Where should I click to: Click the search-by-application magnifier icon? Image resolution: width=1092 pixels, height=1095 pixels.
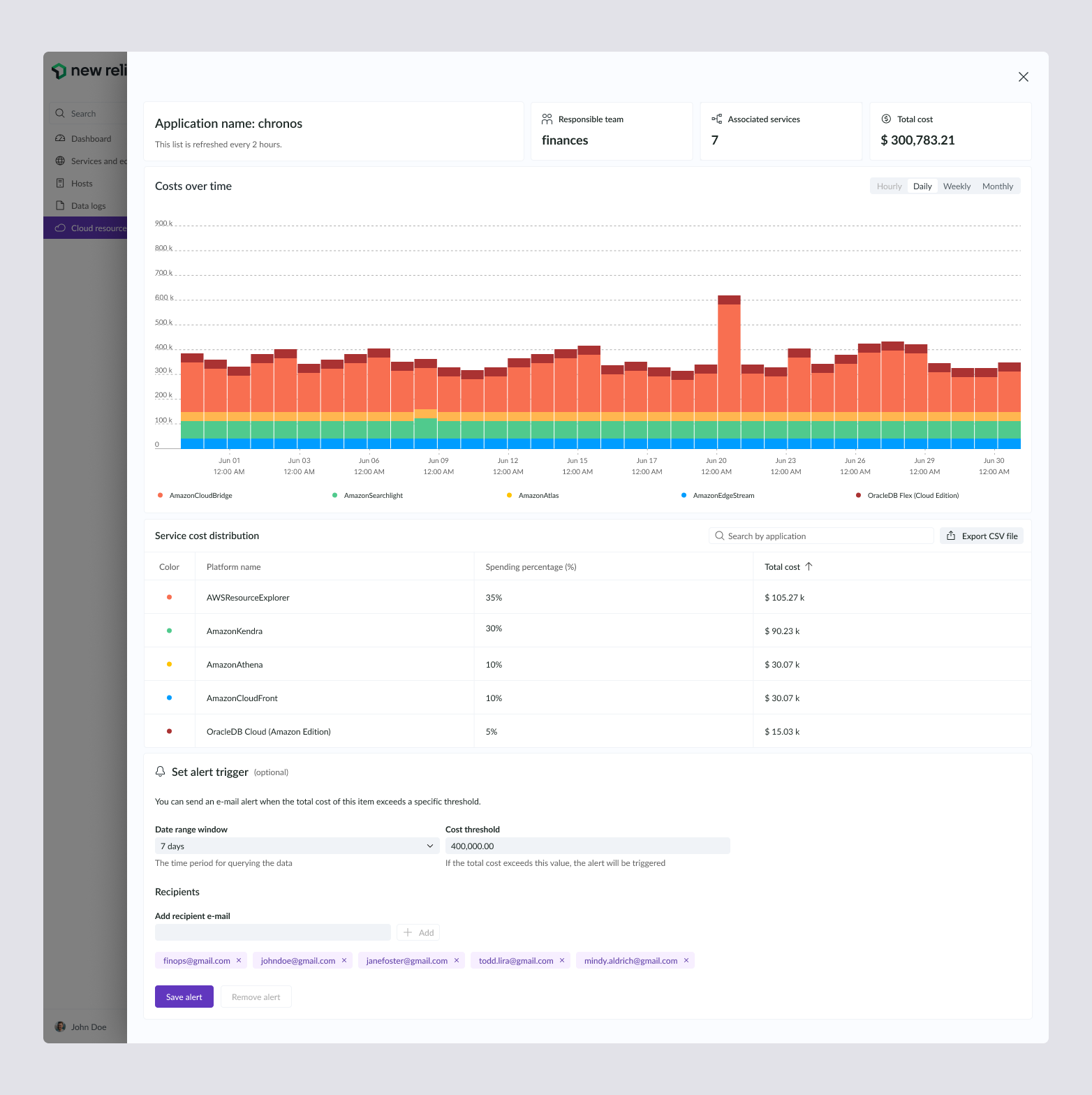(719, 536)
